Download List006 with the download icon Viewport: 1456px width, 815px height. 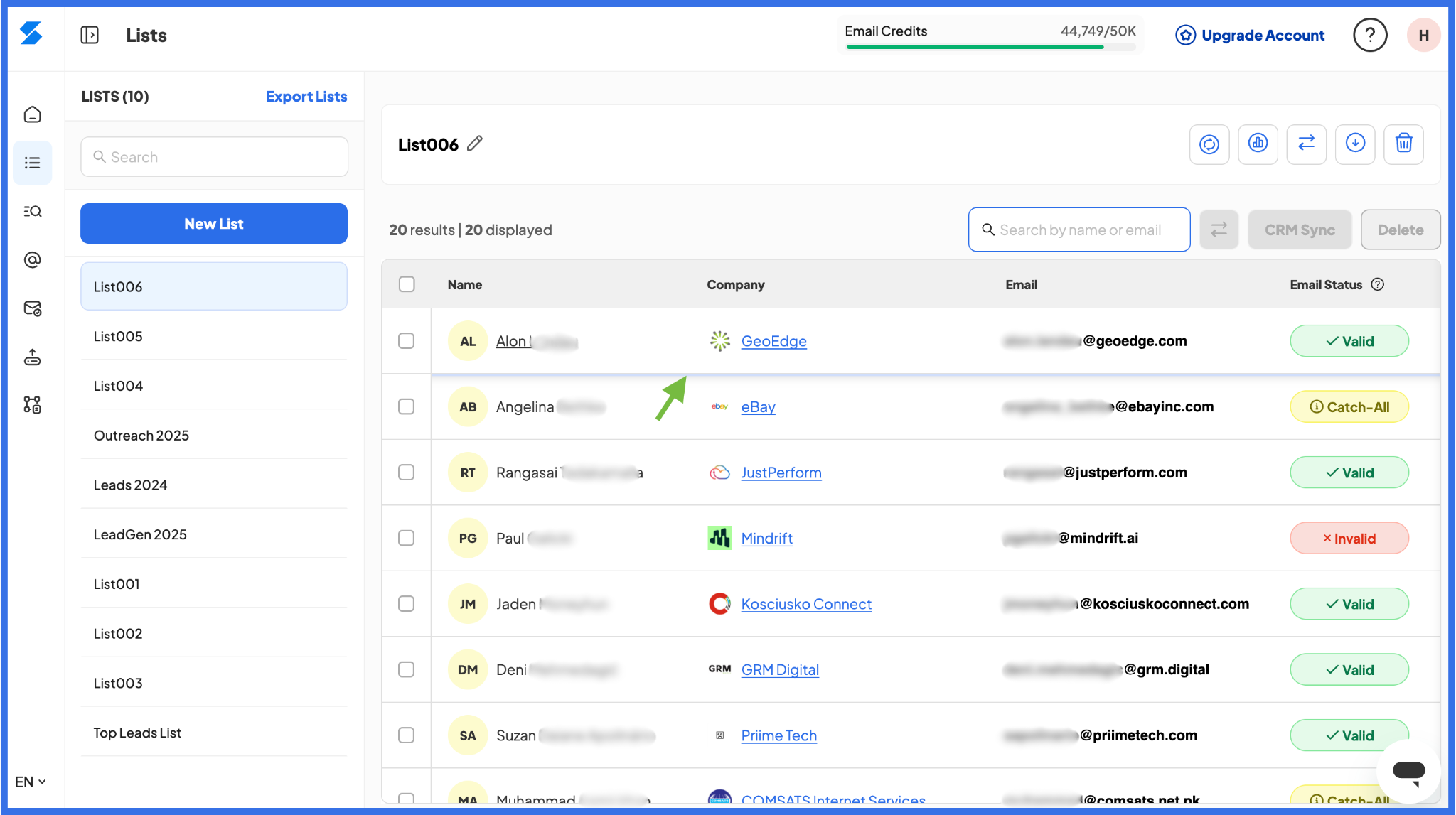(1355, 144)
